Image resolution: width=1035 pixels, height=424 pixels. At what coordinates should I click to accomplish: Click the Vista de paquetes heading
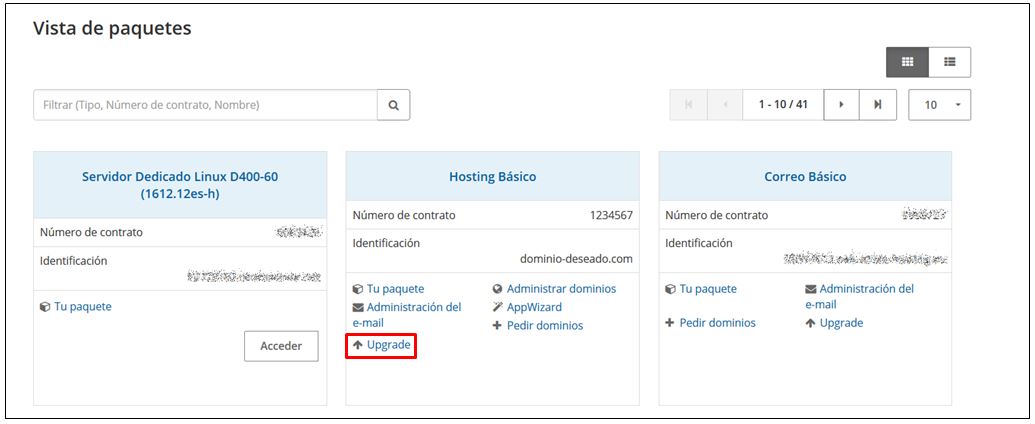click(112, 28)
